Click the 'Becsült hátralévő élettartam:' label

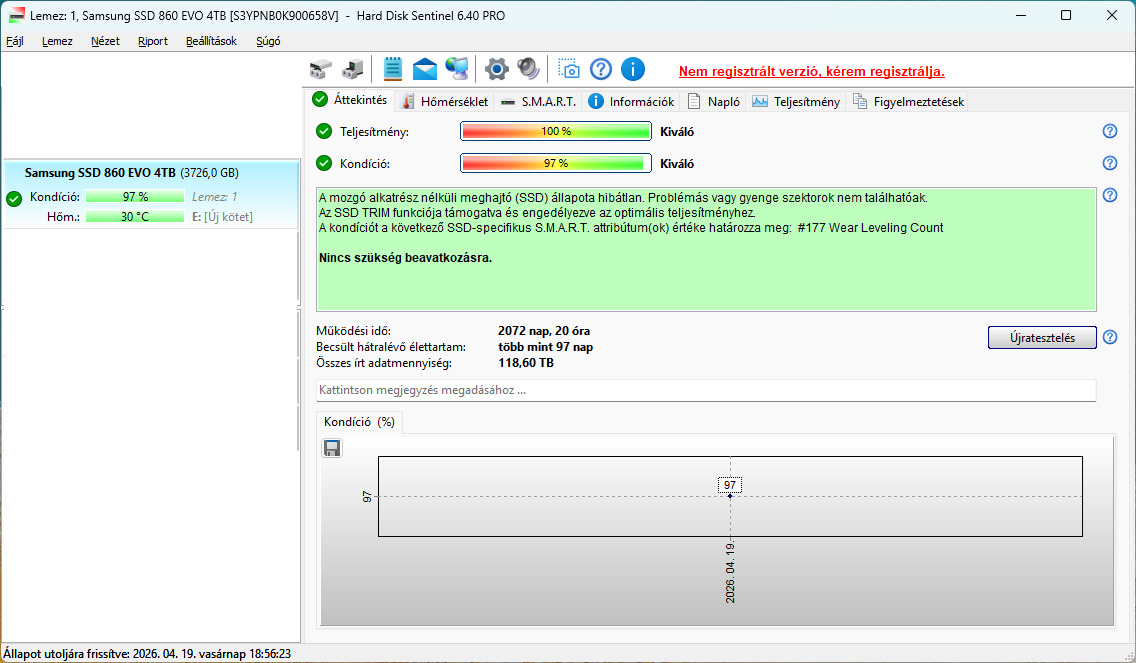point(391,347)
